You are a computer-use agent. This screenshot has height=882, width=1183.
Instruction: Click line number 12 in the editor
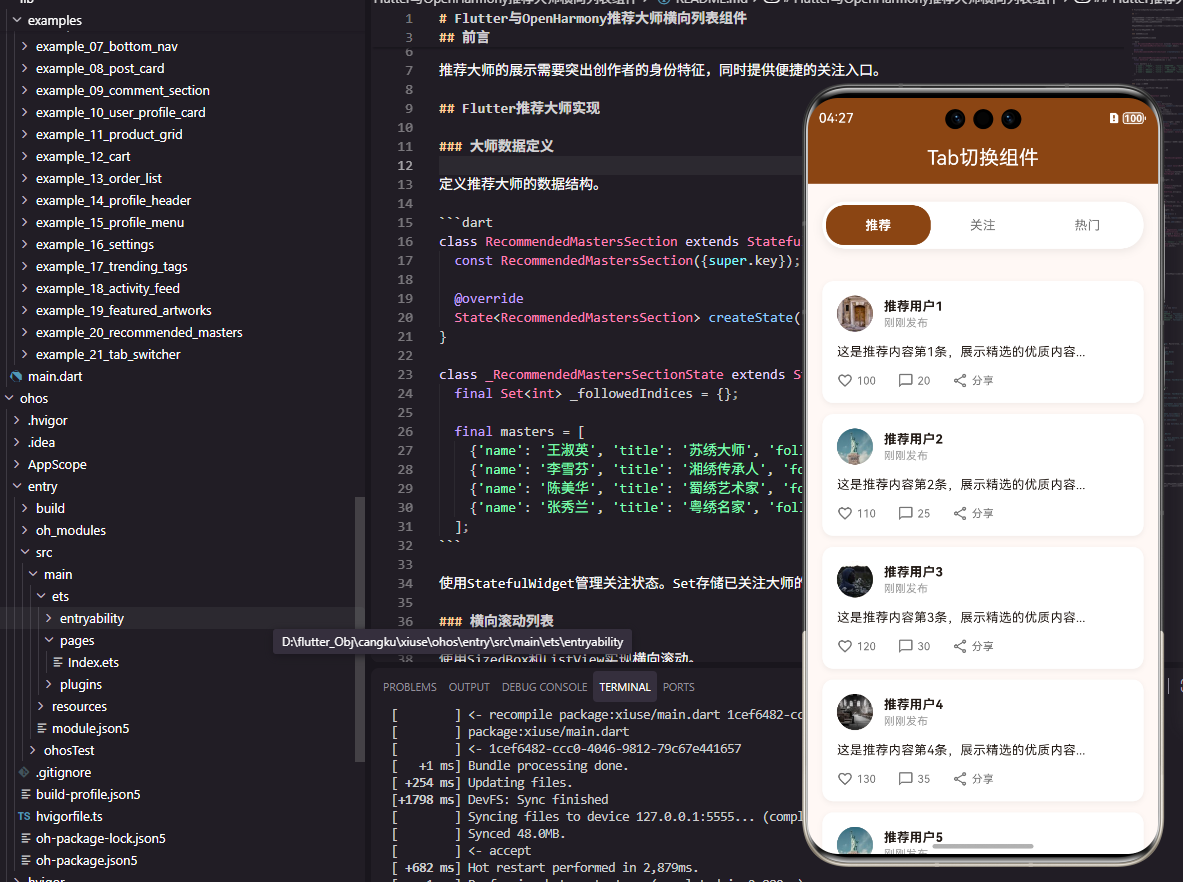[x=405, y=166]
